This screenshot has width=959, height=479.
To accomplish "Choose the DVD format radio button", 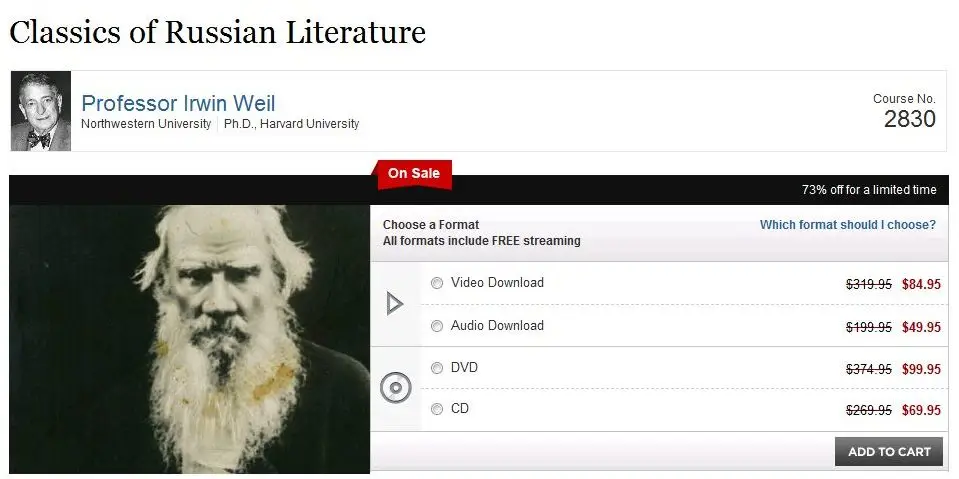I will (437, 368).
